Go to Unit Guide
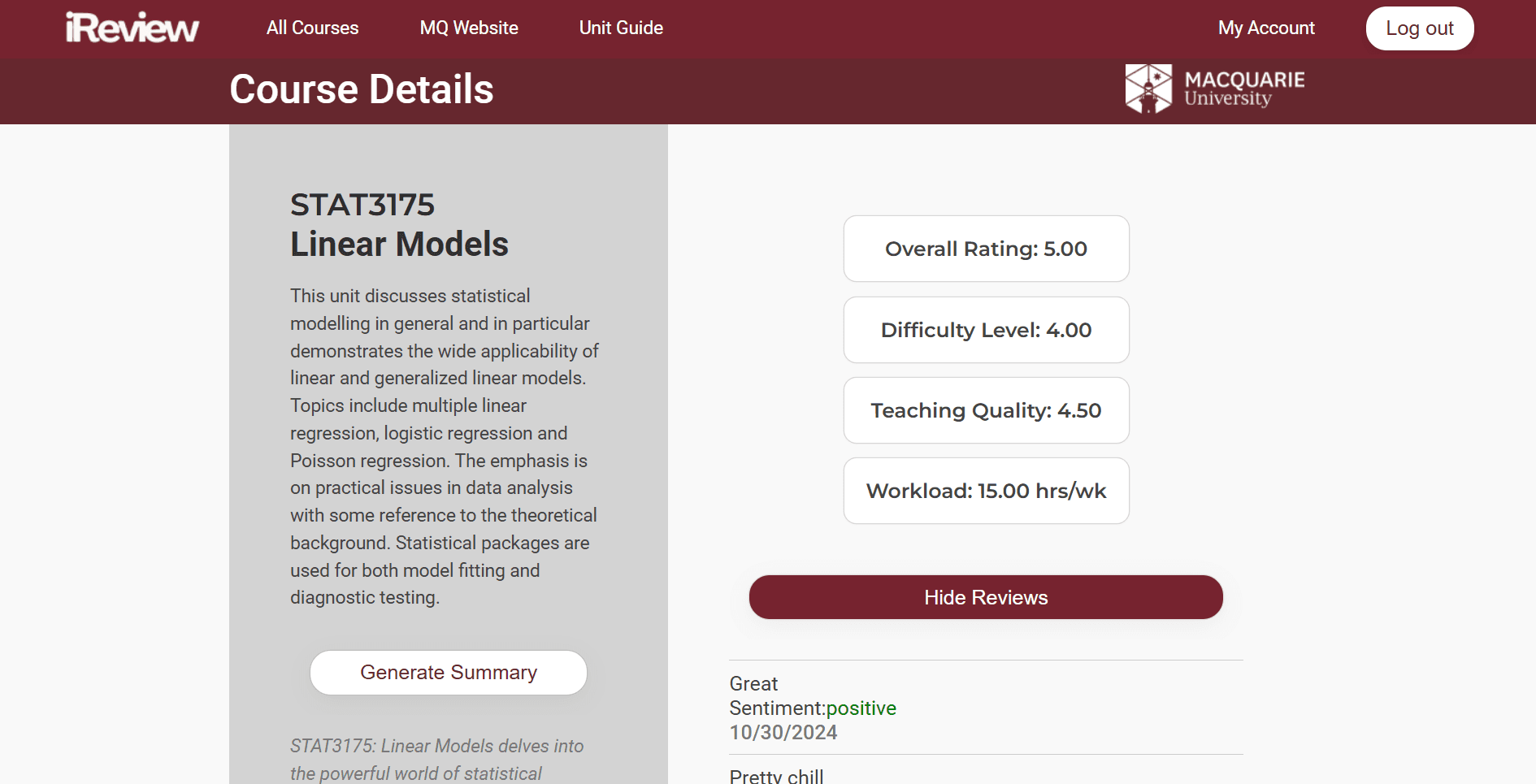The width and height of the screenshot is (1536, 784). 621,28
